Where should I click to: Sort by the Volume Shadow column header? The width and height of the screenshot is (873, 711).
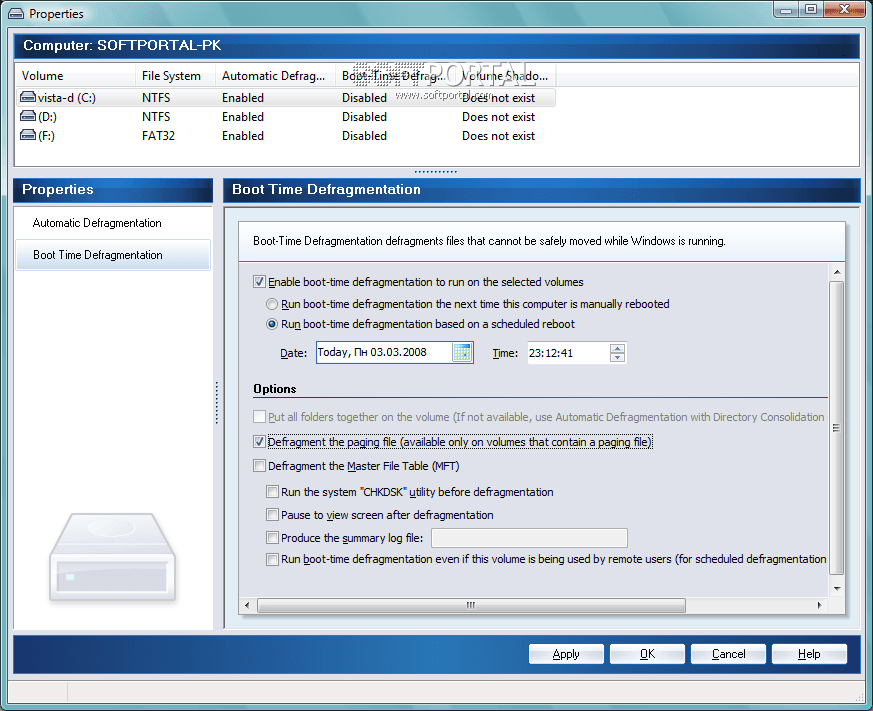click(x=506, y=76)
